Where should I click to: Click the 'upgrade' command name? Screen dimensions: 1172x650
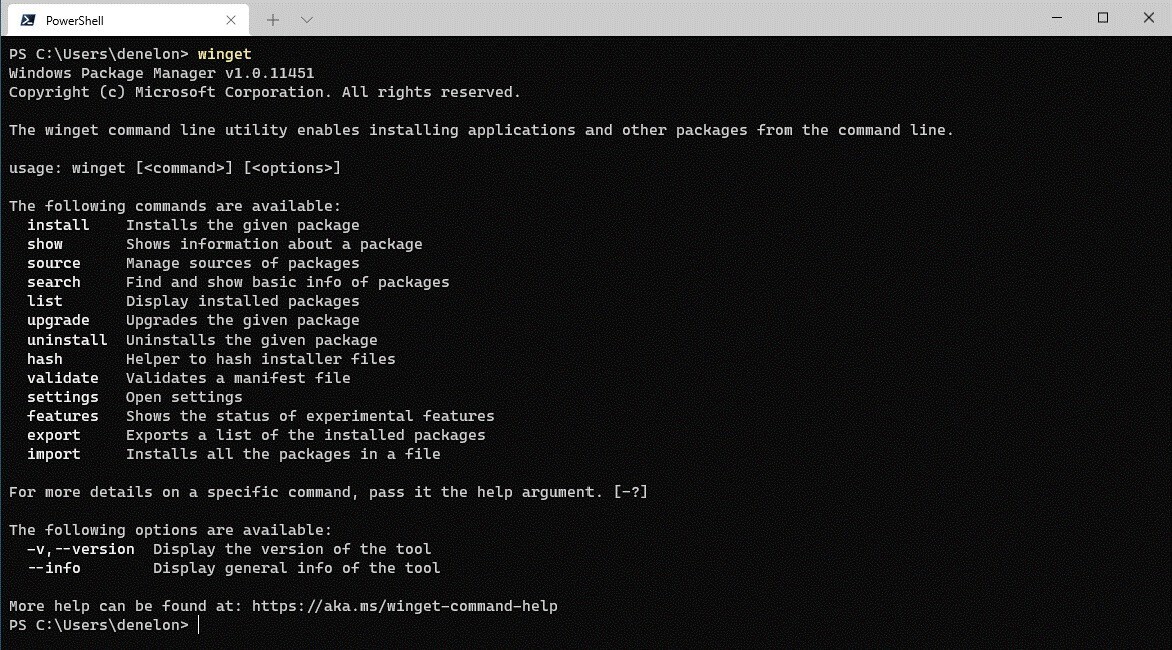58,320
